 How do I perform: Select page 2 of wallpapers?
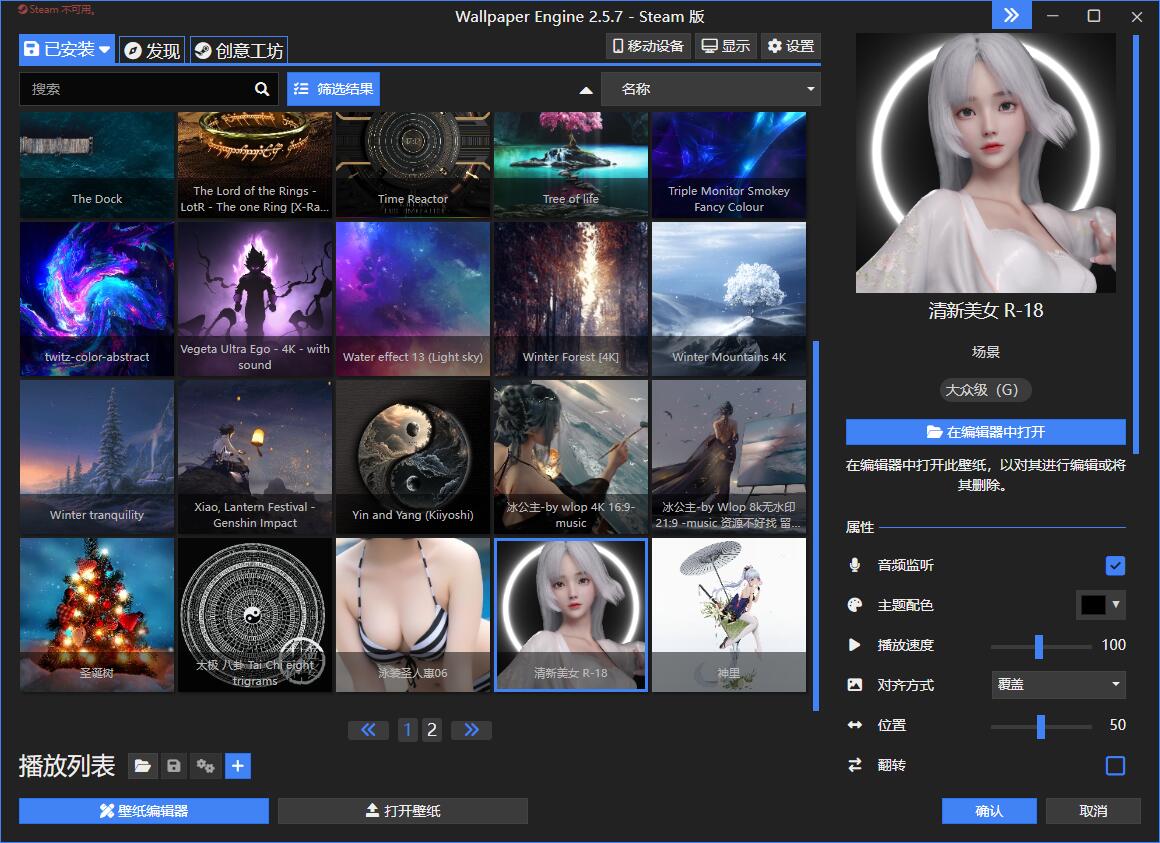tap(432, 731)
